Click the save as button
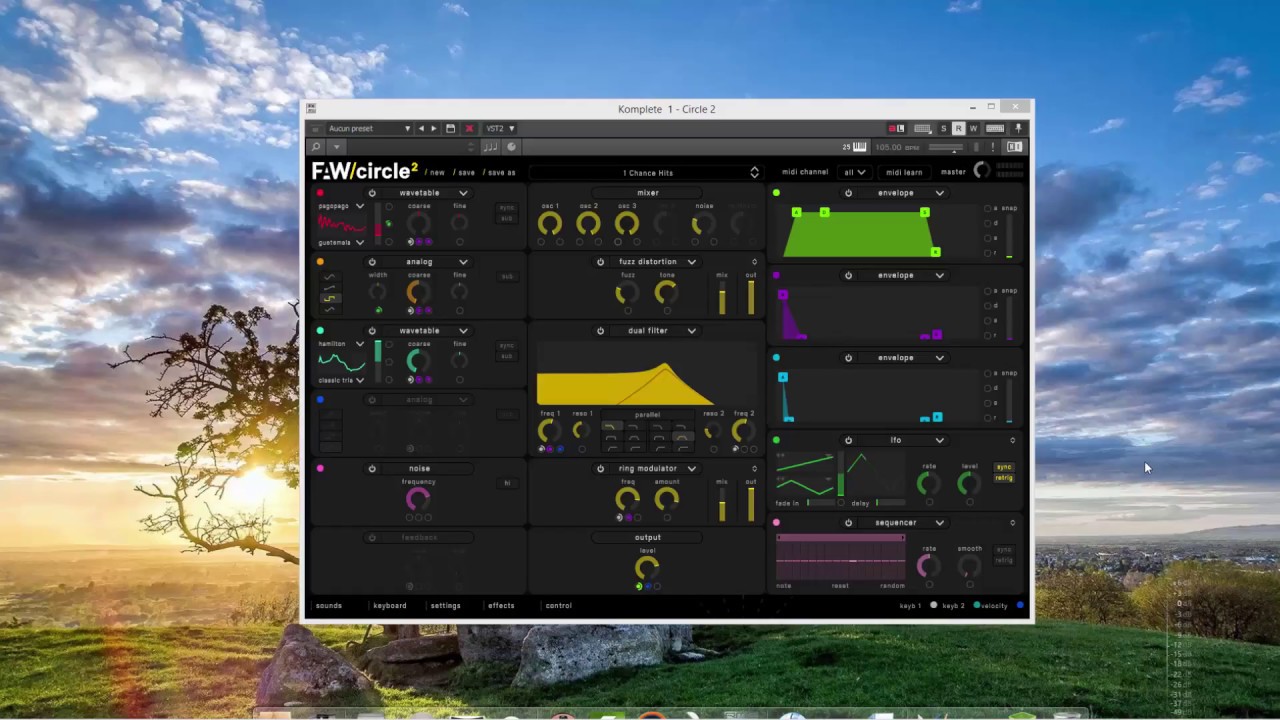 tap(500, 172)
